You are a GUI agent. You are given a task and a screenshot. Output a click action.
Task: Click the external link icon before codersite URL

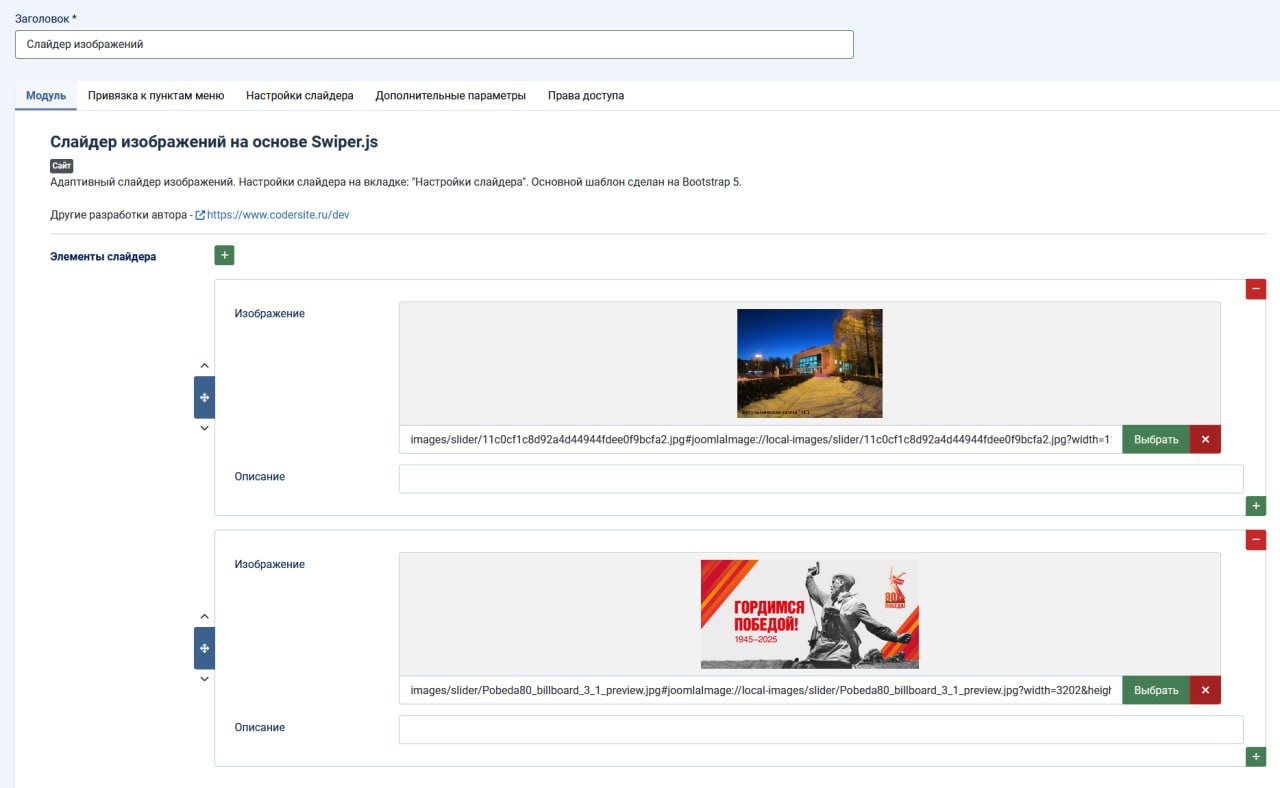coord(198,213)
